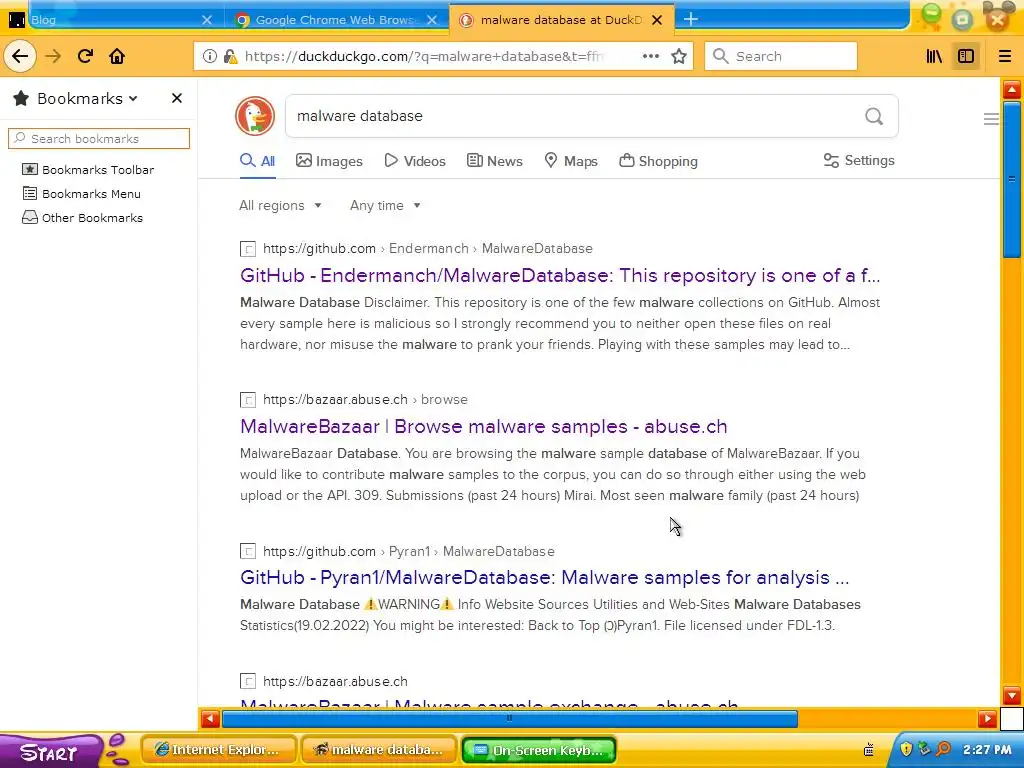This screenshot has height=768, width=1024.
Task: Open MalwareBazaar Browse malware samples result
Action: 483,426
